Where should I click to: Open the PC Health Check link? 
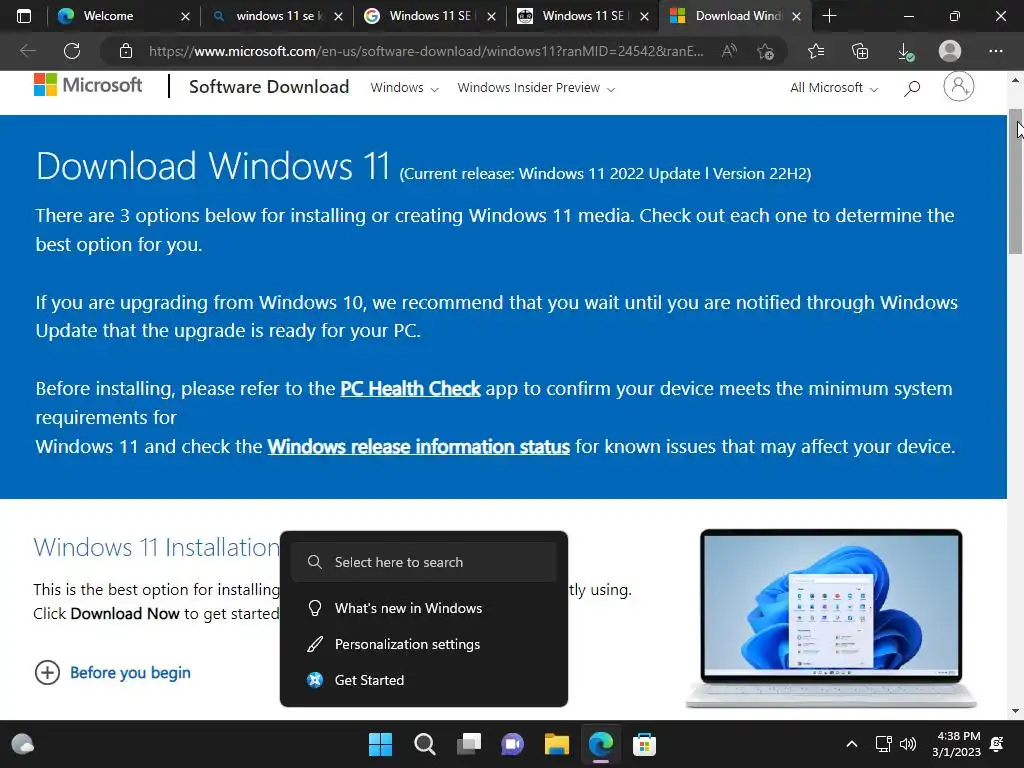coord(410,389)
